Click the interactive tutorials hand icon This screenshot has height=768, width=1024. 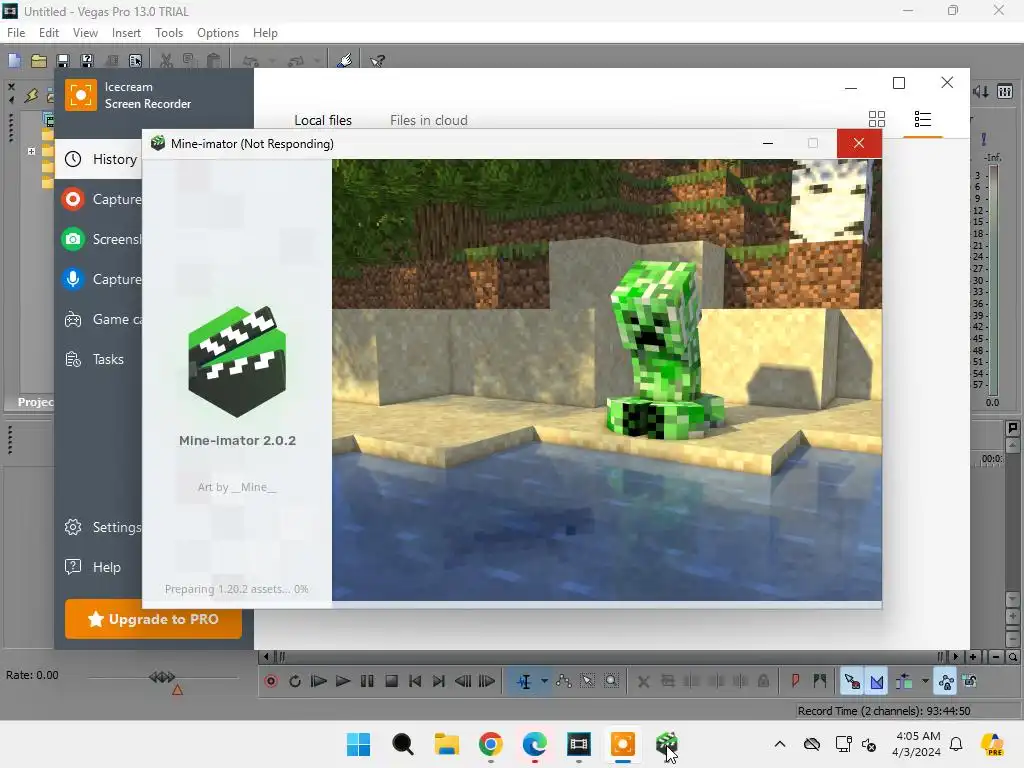345,61
